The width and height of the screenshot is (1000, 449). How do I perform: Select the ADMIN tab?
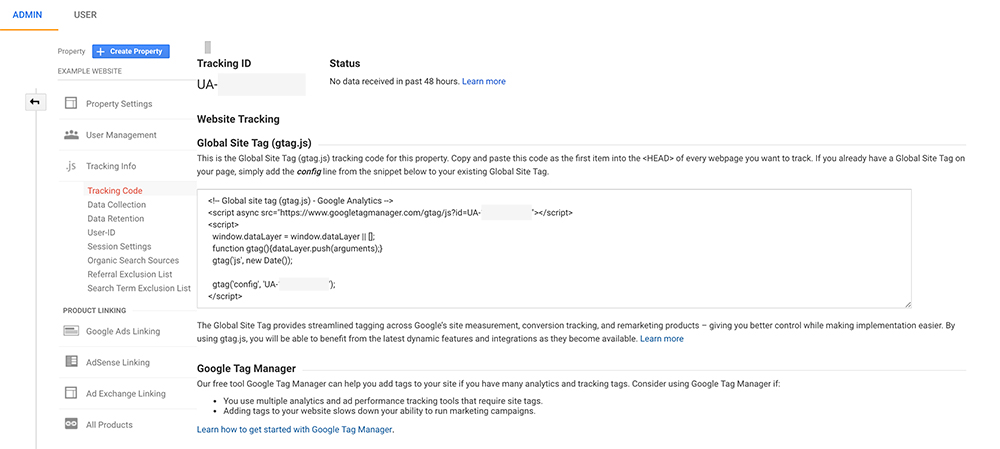[x=27, y=15]
